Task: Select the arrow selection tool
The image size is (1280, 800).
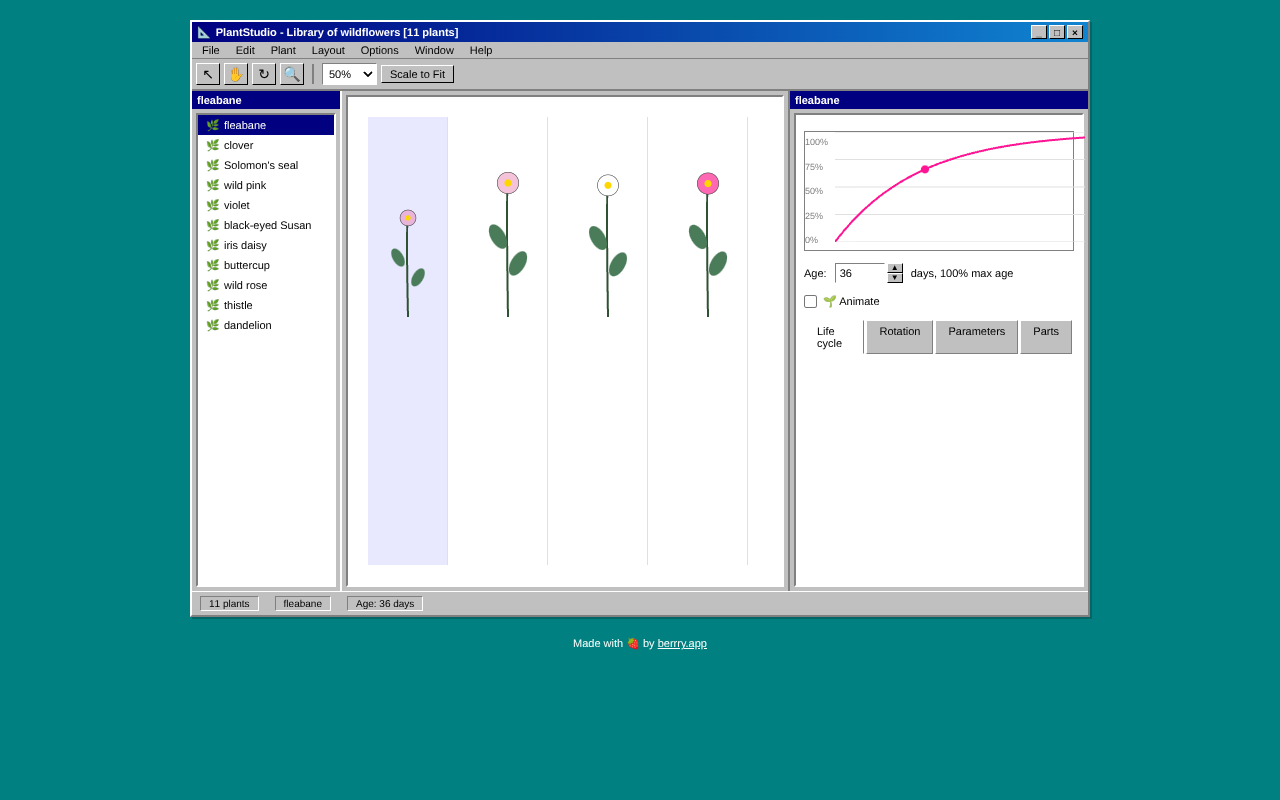Action: coord(208,73)
